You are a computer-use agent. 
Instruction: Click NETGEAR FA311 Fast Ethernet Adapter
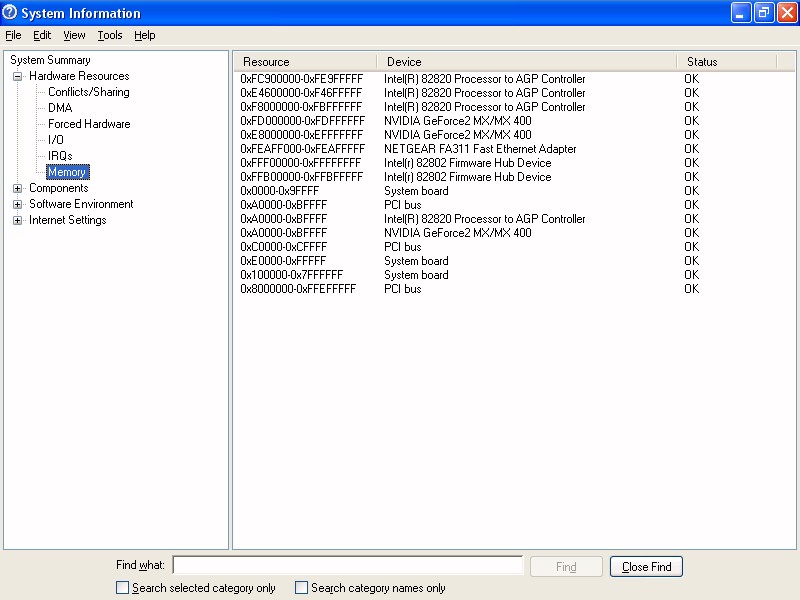point(480,149)
